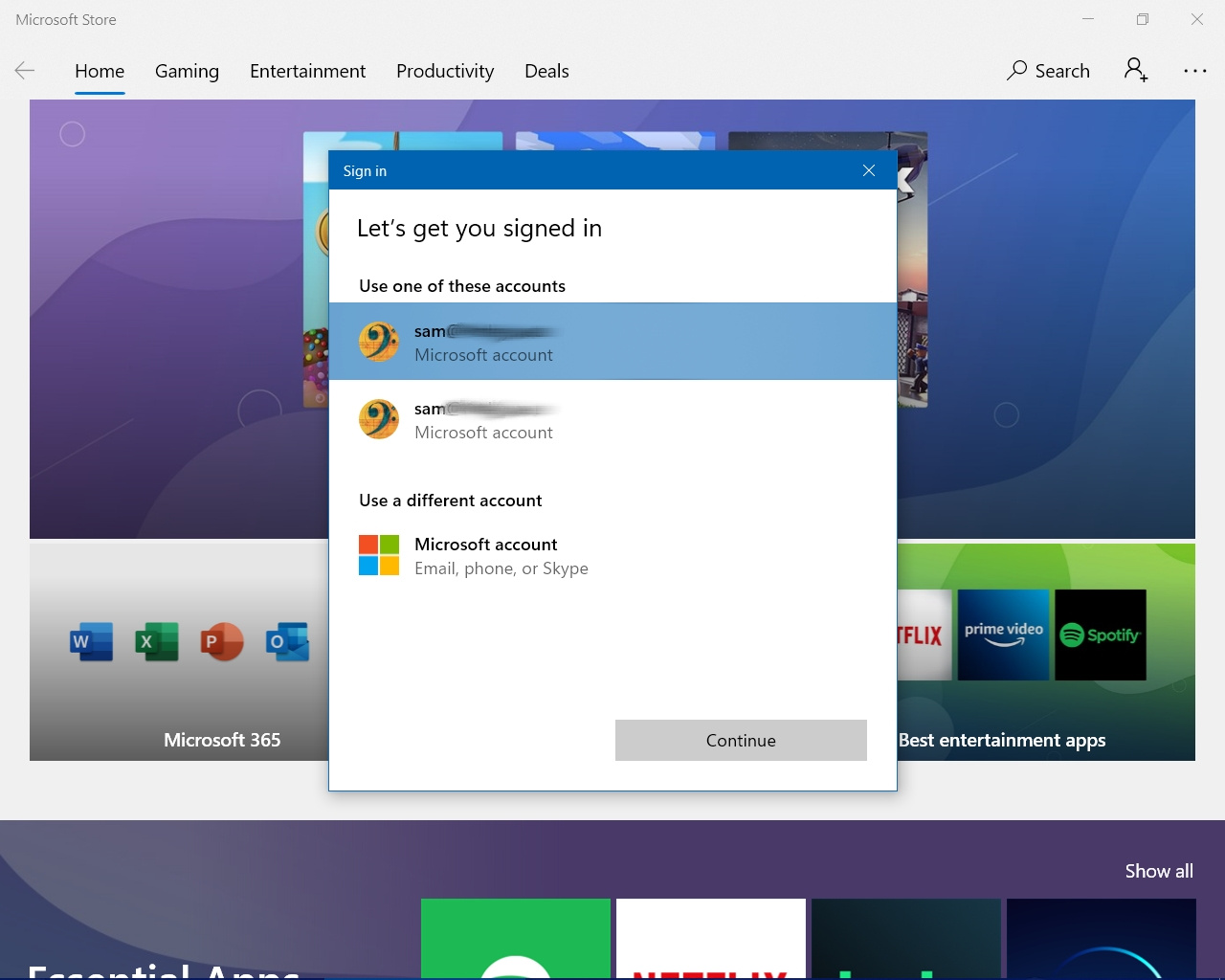Click the Show all link
Viewport: 1225px width, 980px height.
coord(1159,871)
